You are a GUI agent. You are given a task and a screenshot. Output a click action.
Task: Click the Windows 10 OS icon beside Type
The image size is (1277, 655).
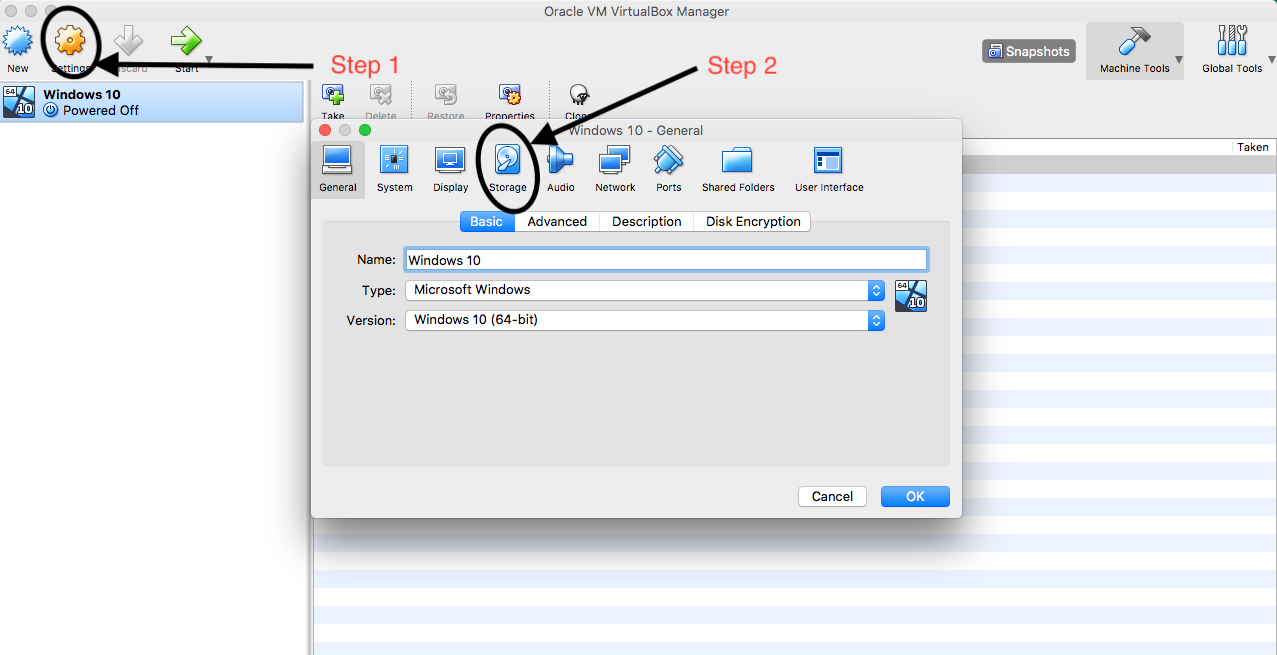911,296
